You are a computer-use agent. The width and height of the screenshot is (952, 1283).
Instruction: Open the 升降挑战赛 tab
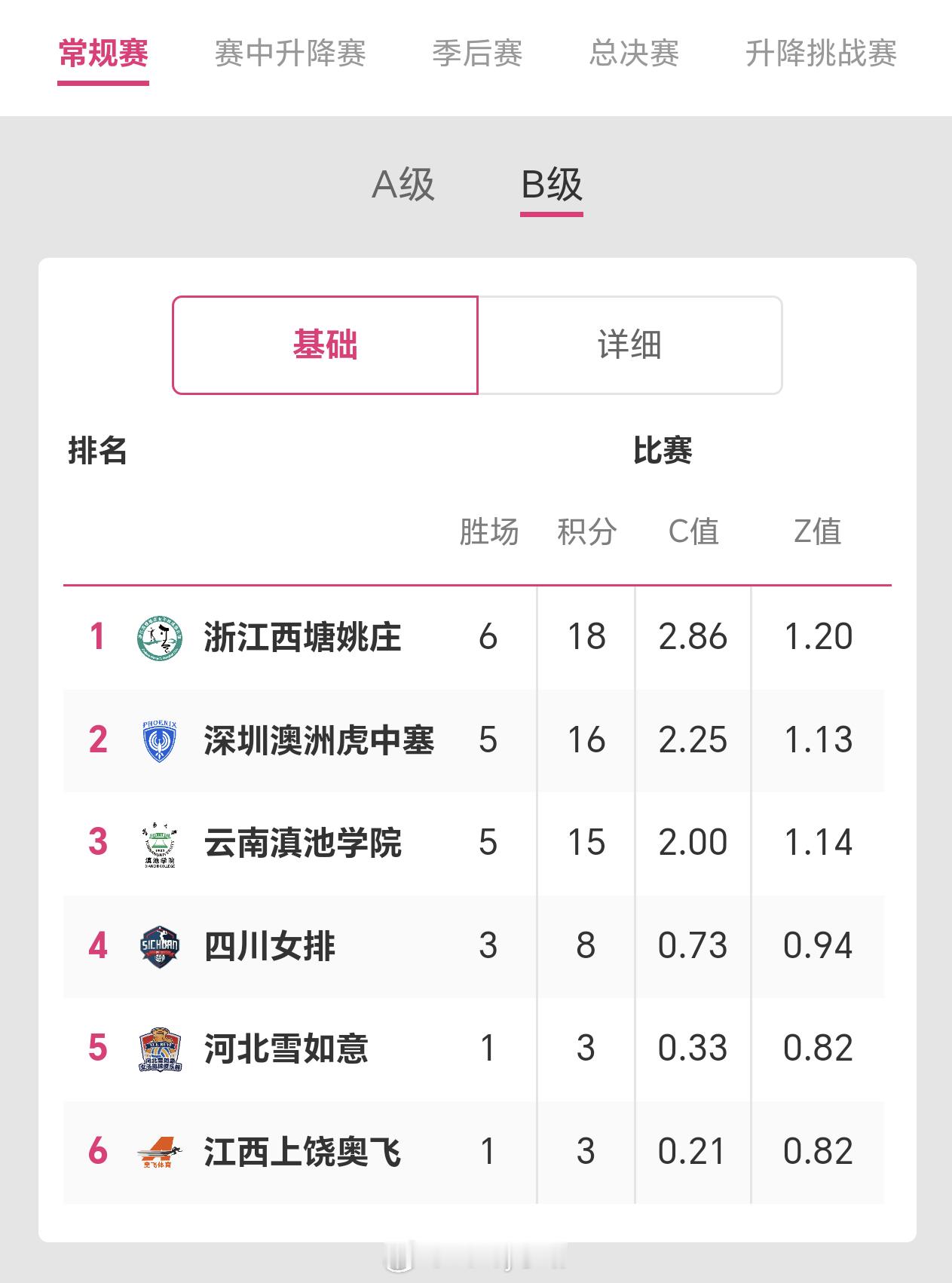point(821,54)
